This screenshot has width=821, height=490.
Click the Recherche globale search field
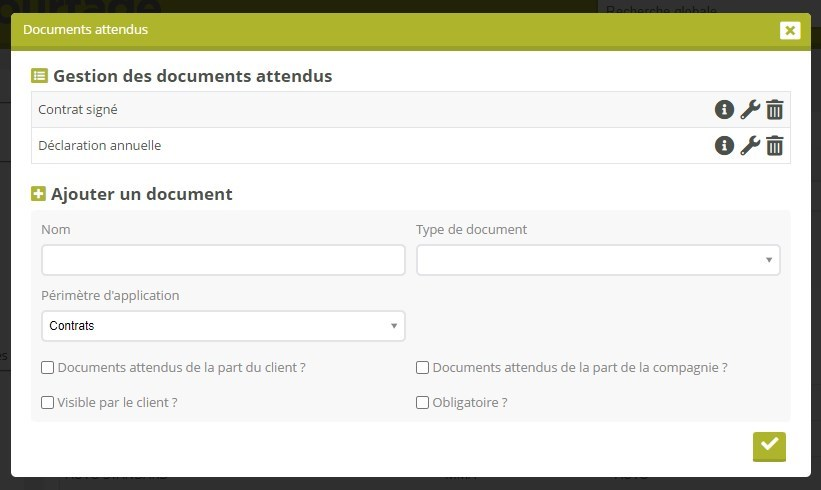point(700,9)
